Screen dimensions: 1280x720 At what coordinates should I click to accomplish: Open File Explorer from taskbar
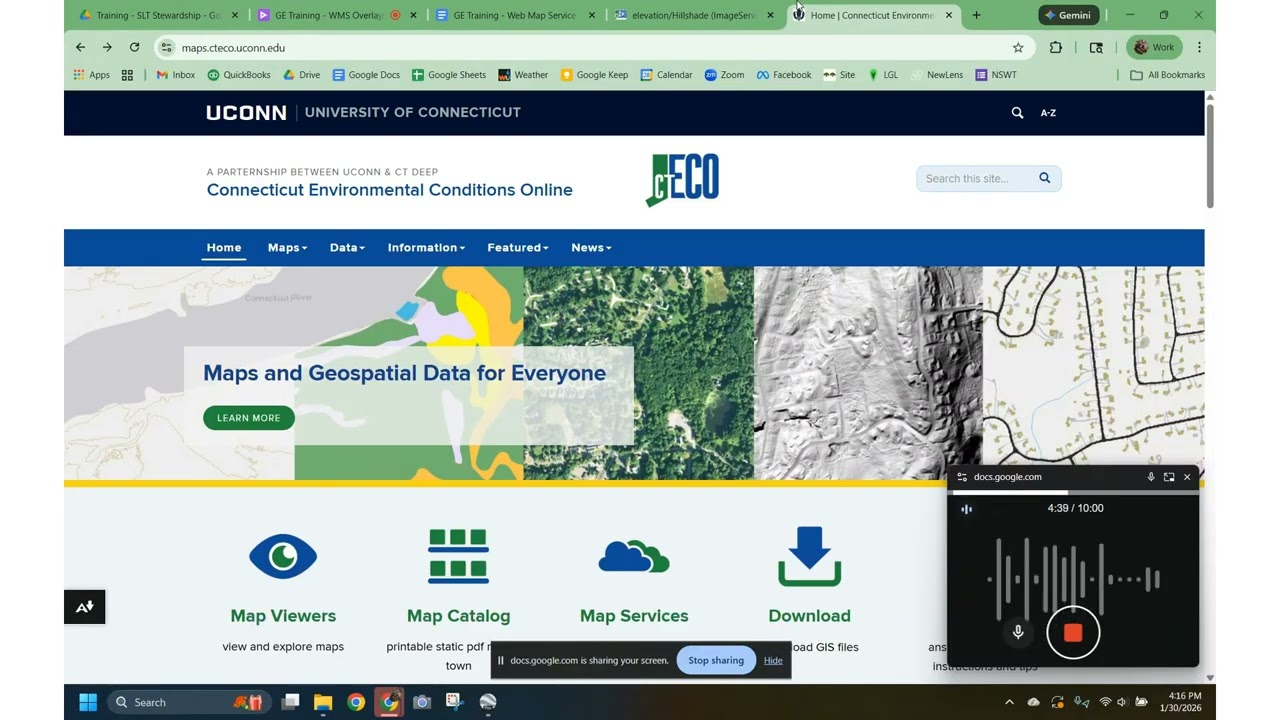tap(323, 702)
